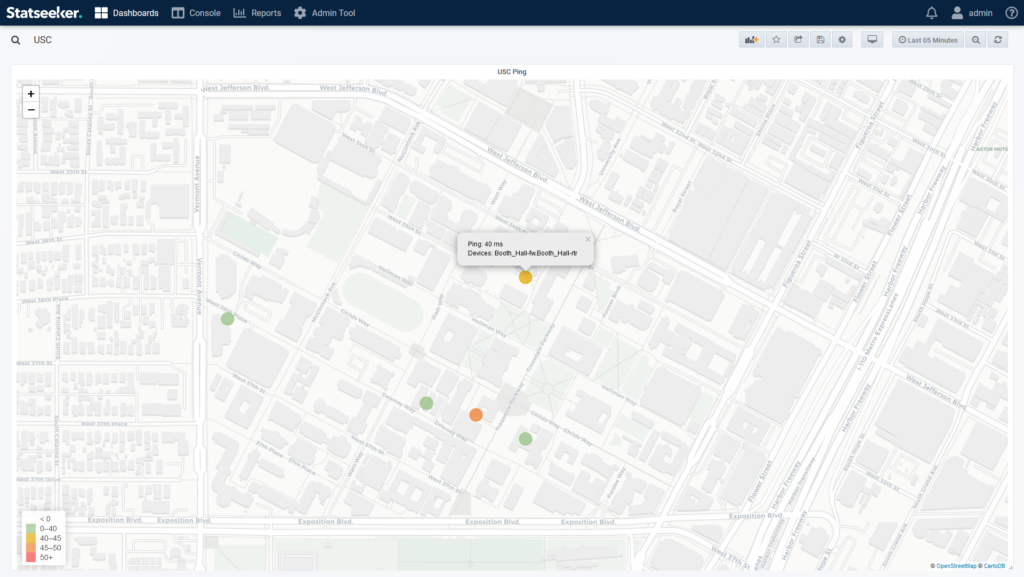Click the refresh dashboard icon
The image size is (1024, 577).
pyautogui.click(x=997, y=40)
